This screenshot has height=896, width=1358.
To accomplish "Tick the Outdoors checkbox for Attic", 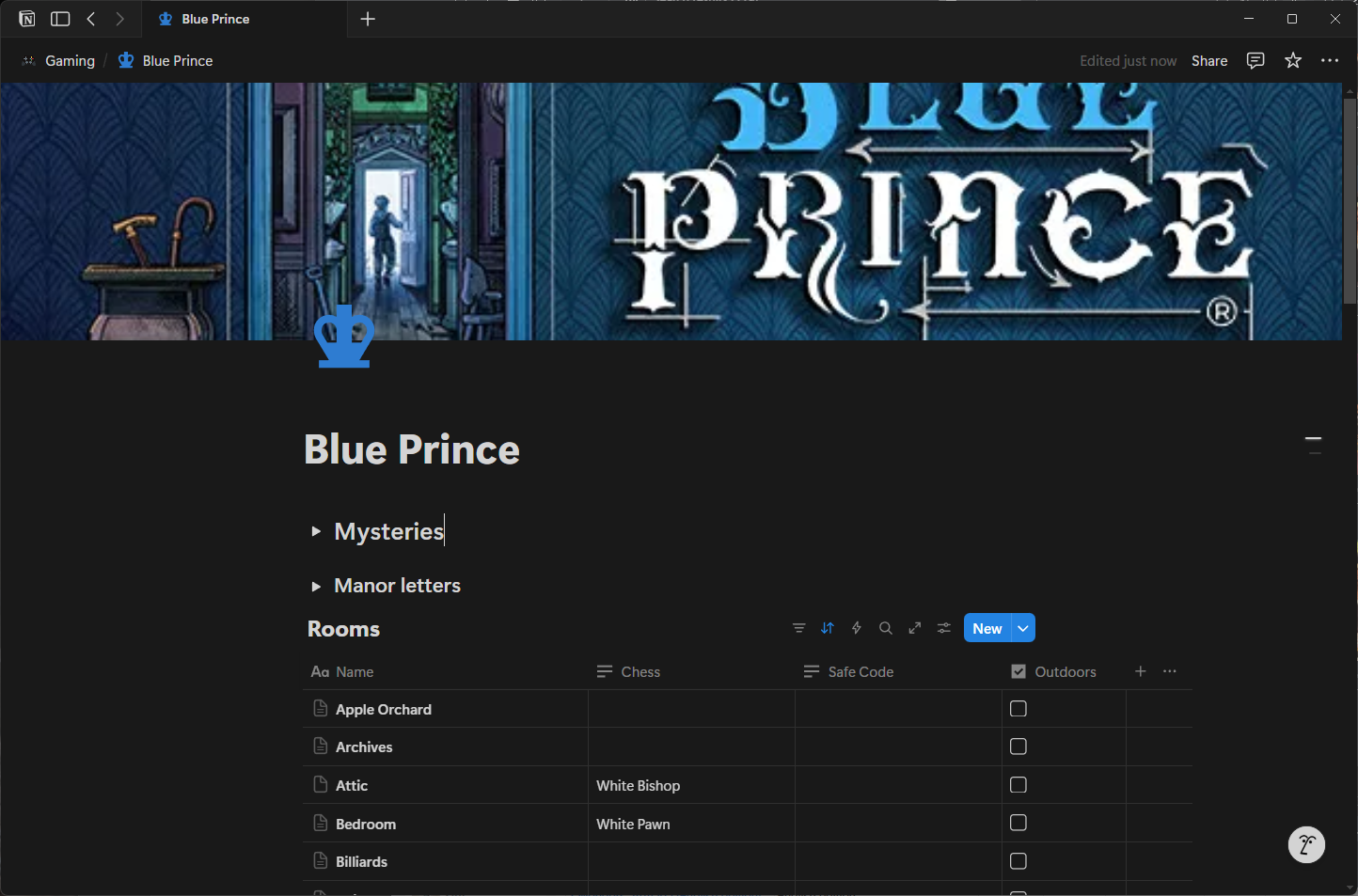I will 1018,785.
